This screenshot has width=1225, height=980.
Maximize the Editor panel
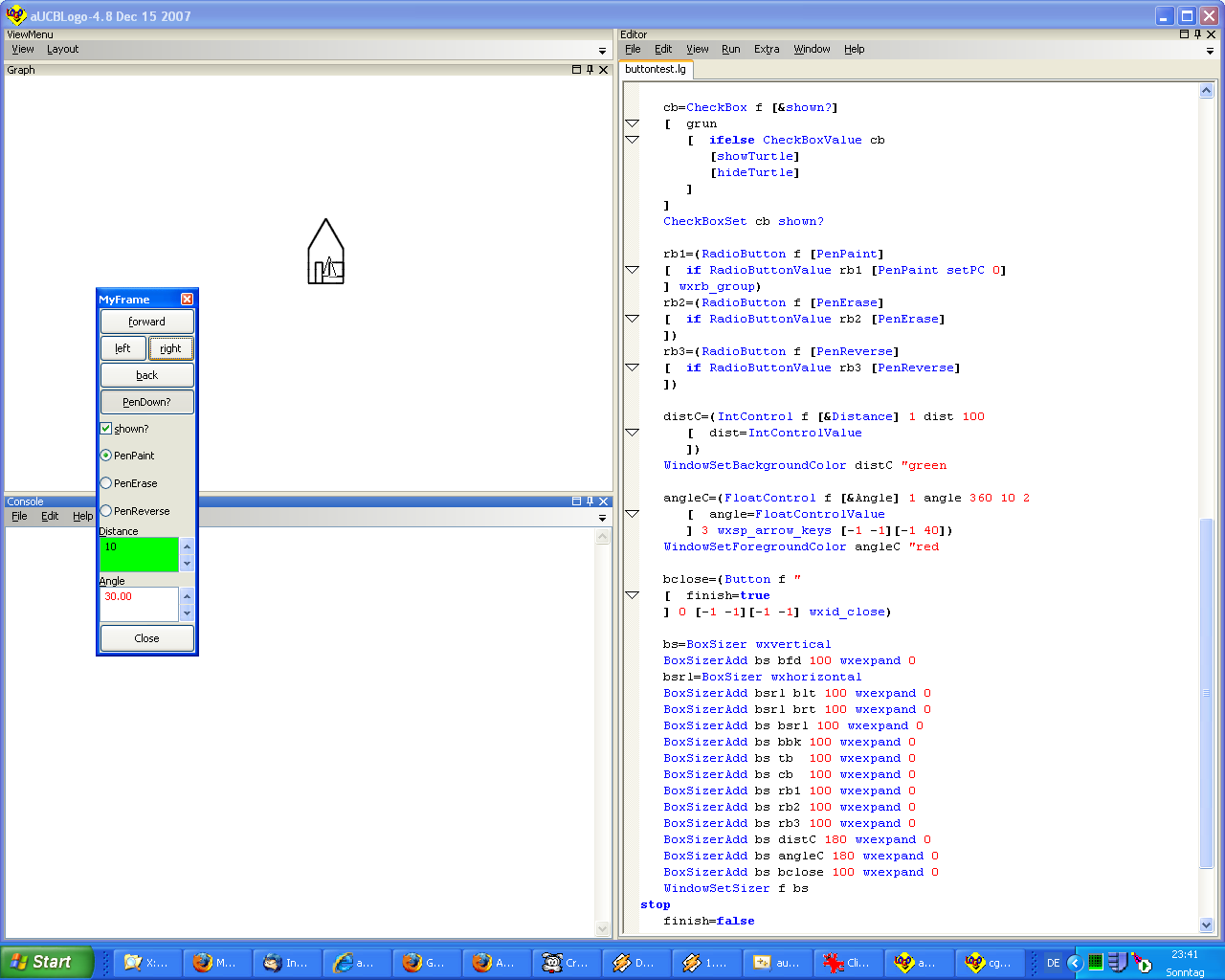click(x=1184, y=34)
